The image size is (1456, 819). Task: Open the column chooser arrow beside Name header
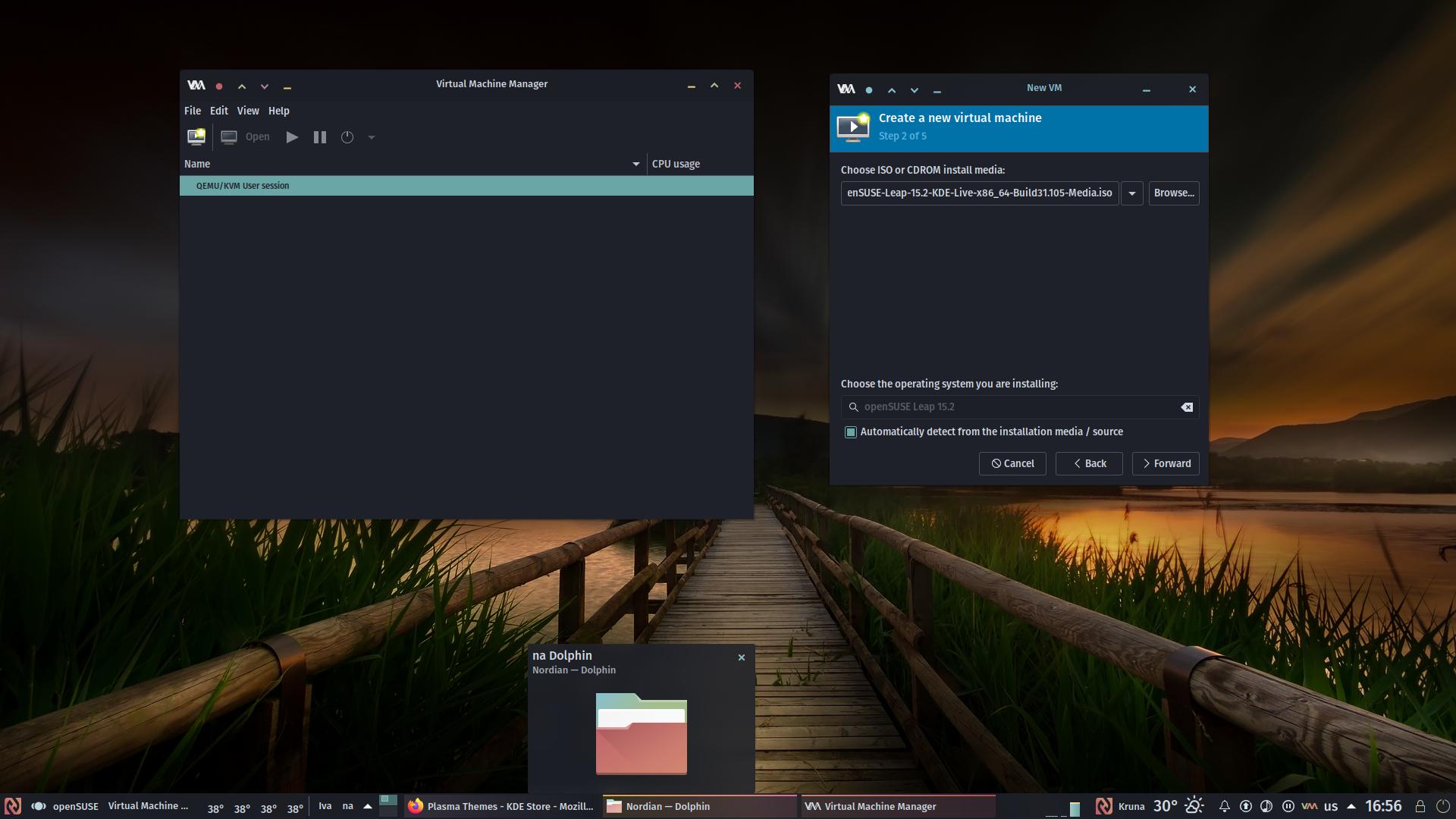tap(636, 164)
